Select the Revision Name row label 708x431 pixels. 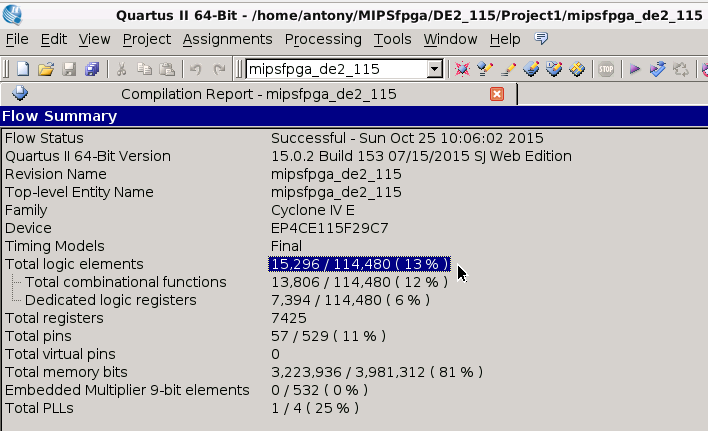coord(56,174)
